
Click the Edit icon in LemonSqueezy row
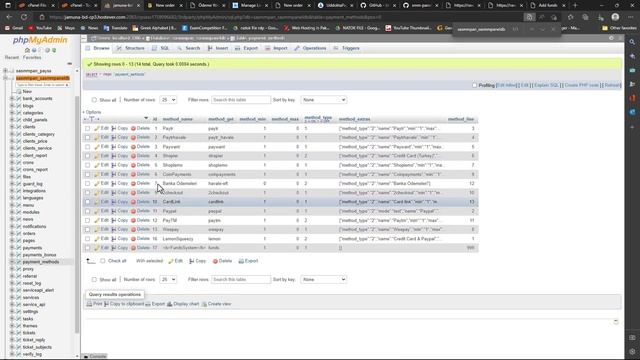pyautogui.click(x=97, y=239)
